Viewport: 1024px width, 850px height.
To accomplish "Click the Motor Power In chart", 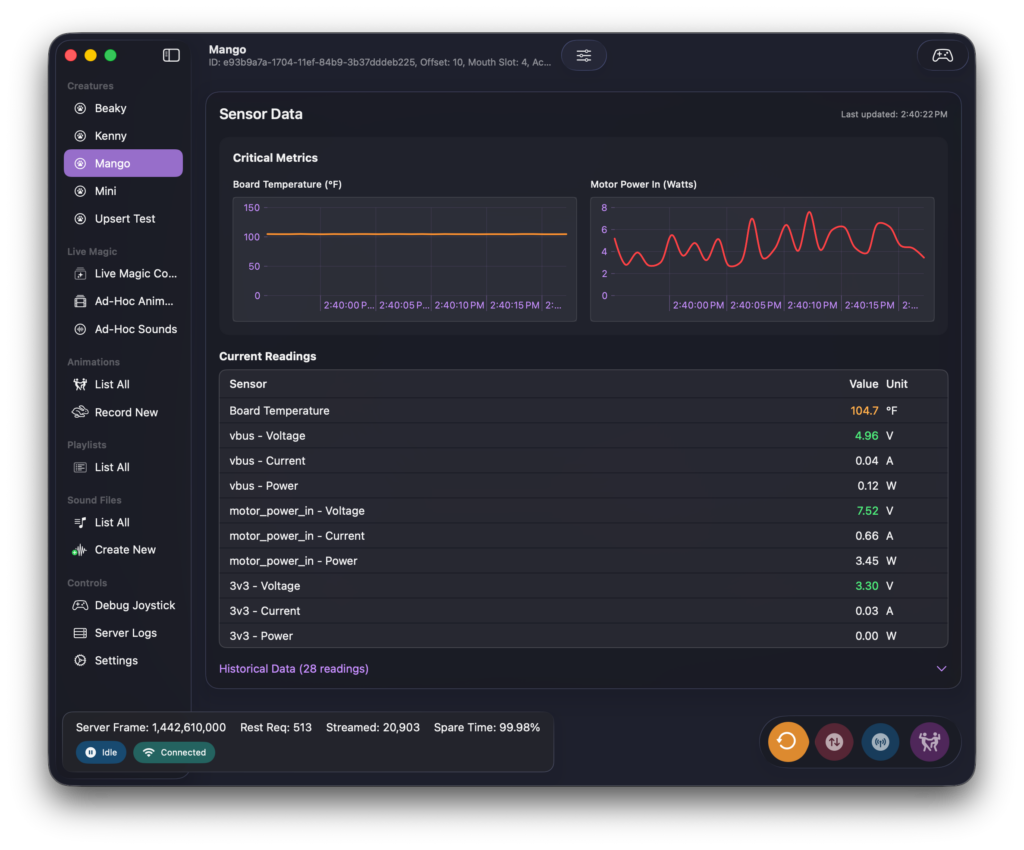I will click(762, 258).
